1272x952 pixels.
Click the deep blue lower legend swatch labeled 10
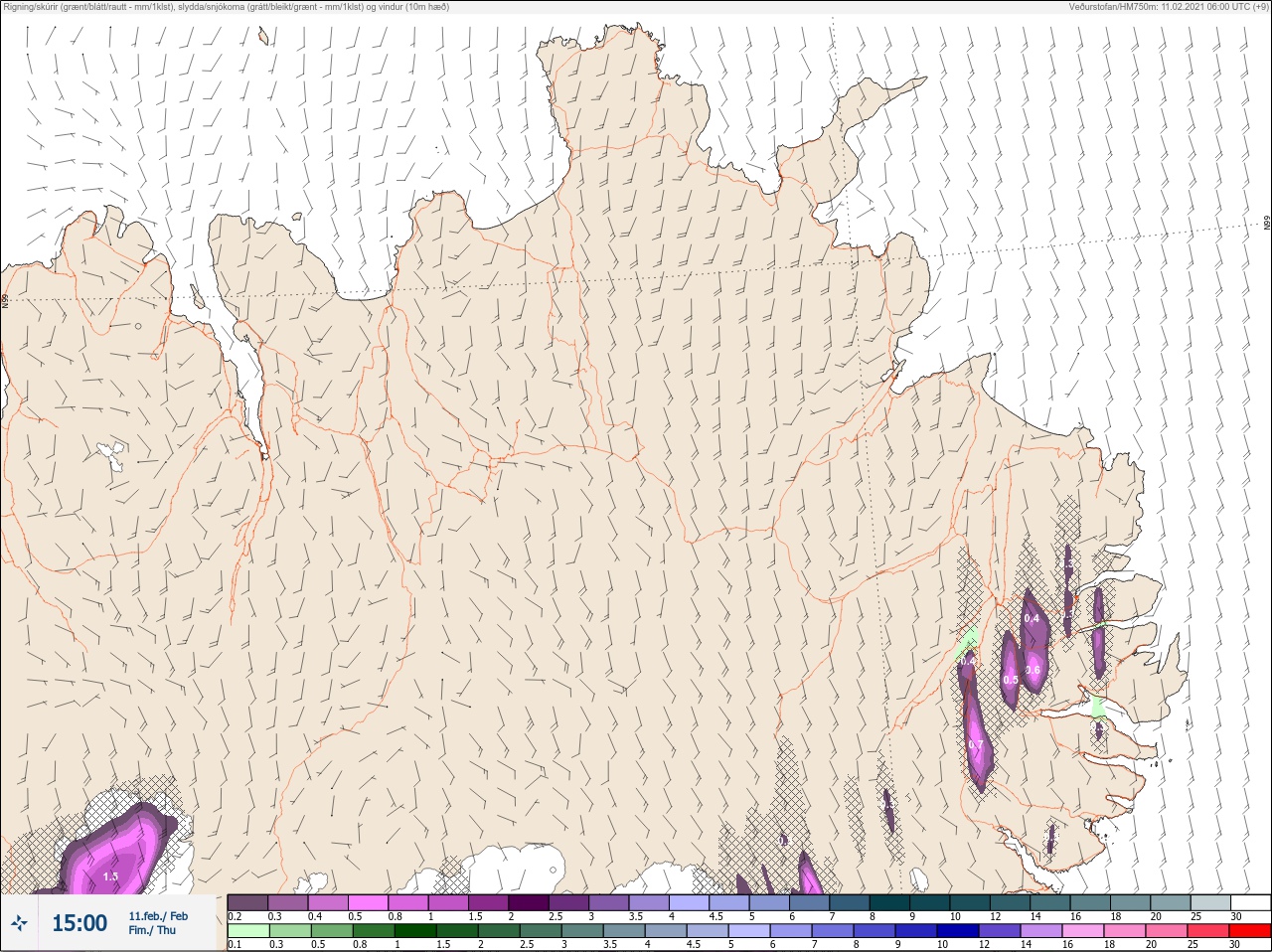click(x=958, y=931)
